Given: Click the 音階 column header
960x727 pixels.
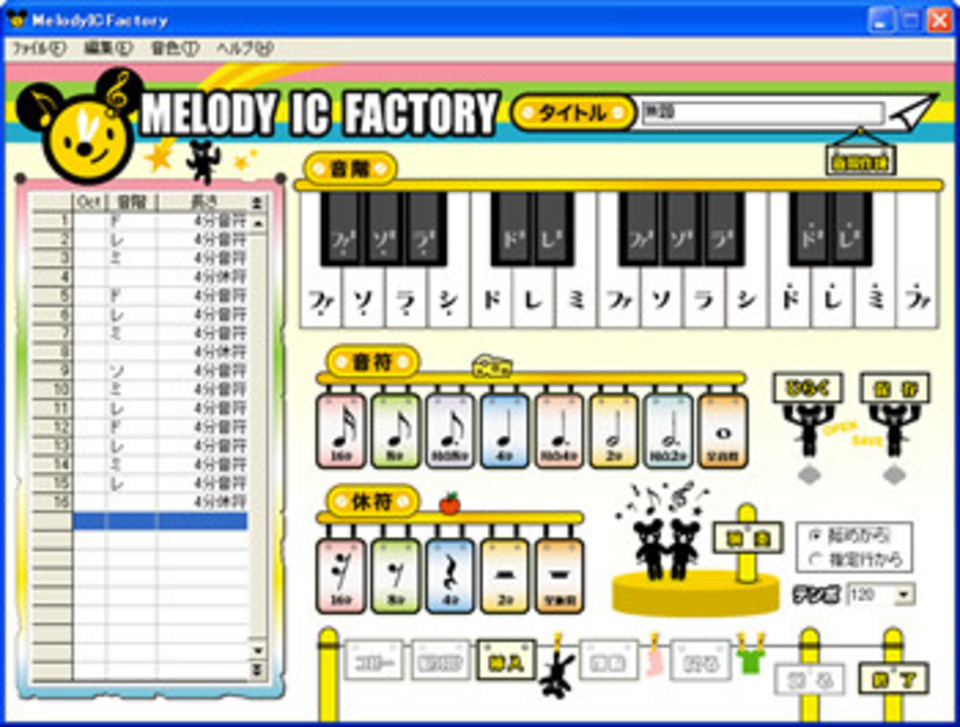Looking at the screenshot, I should (x=131, y=202).
